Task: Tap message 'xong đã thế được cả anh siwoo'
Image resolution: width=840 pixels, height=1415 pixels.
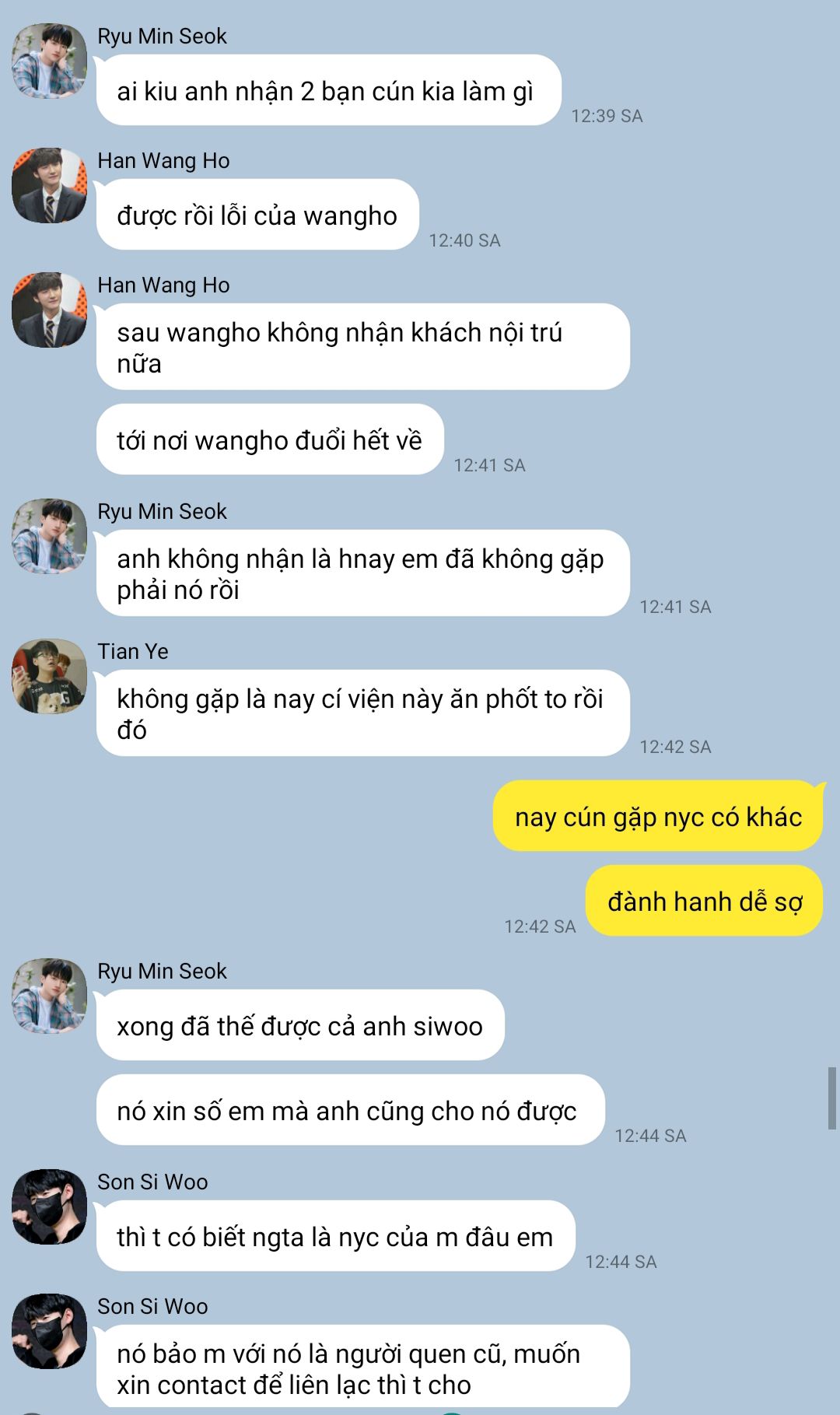Action: (300, 1025)
